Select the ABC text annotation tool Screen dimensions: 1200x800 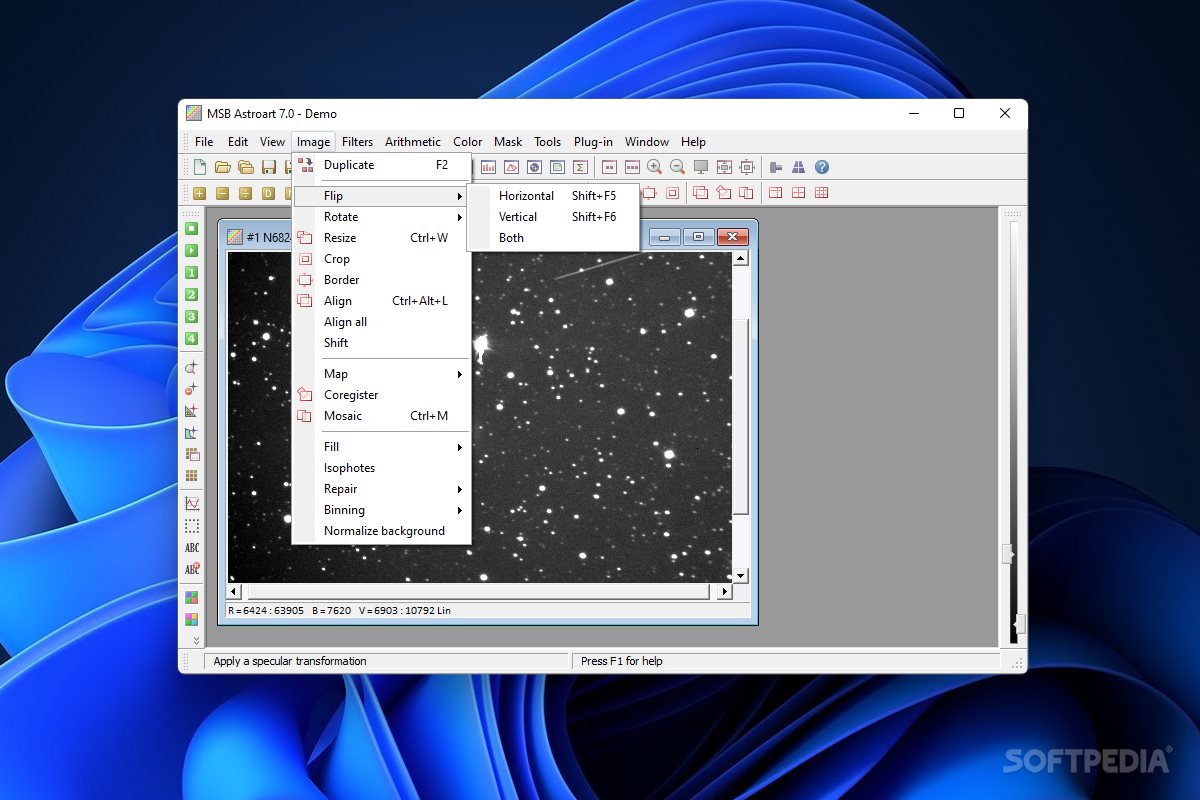(191, 547)
